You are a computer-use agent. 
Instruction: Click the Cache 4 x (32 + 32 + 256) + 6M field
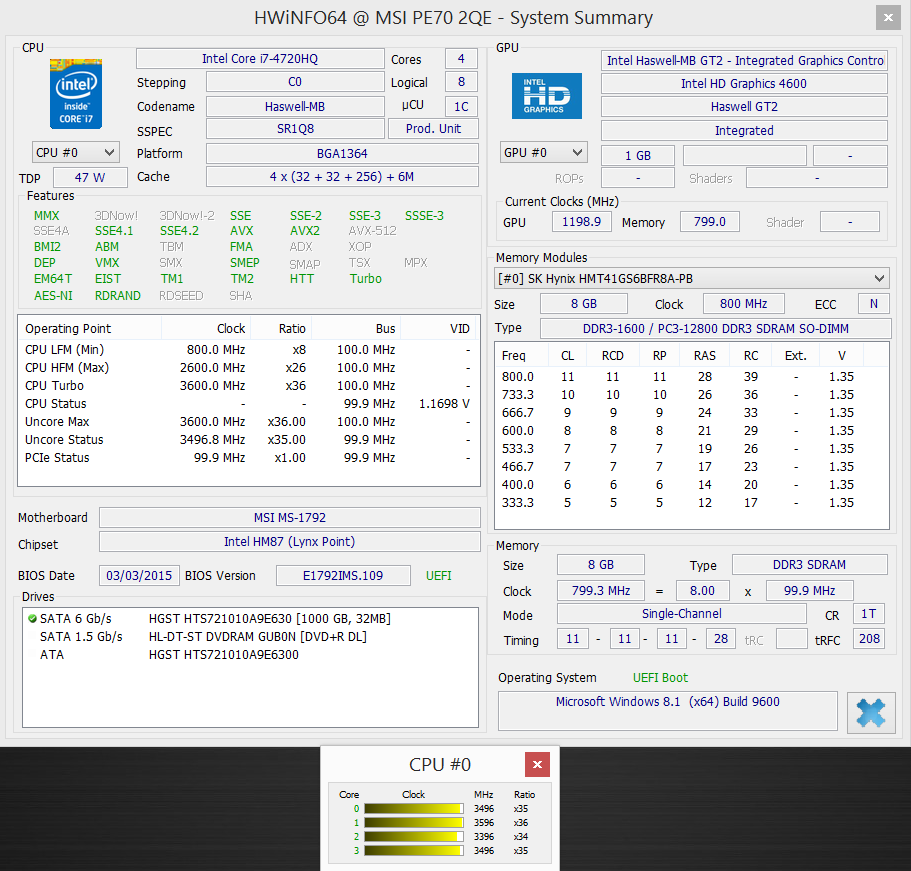click(342, 177)
